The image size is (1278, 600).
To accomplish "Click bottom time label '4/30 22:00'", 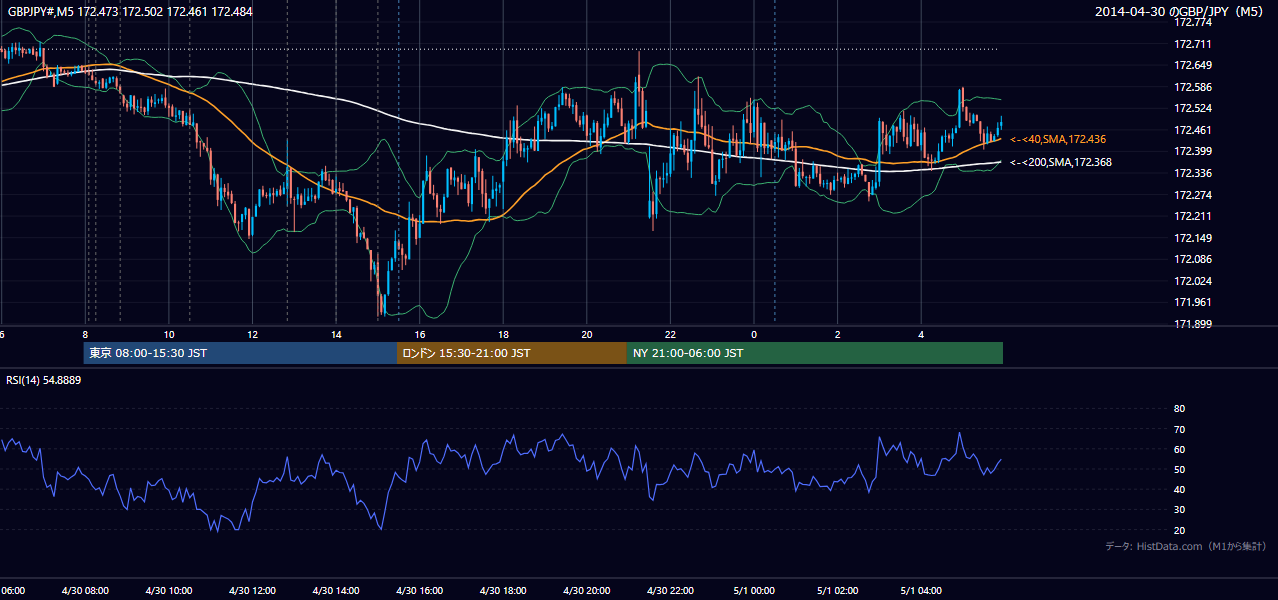I will tap(670, 591).
